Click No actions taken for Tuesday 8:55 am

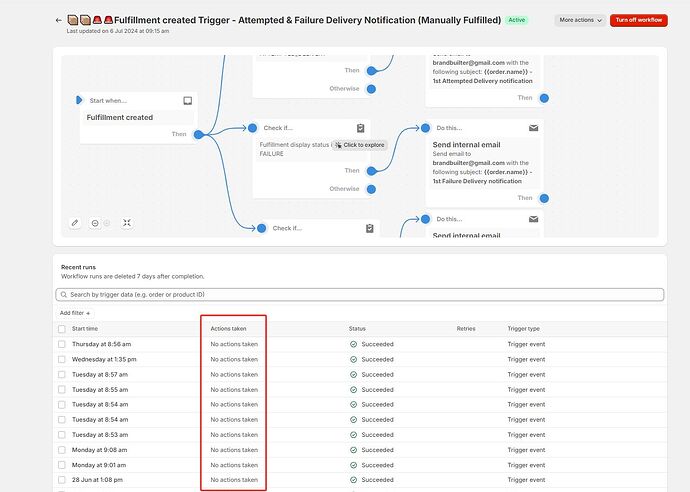[x=234, y=389]
